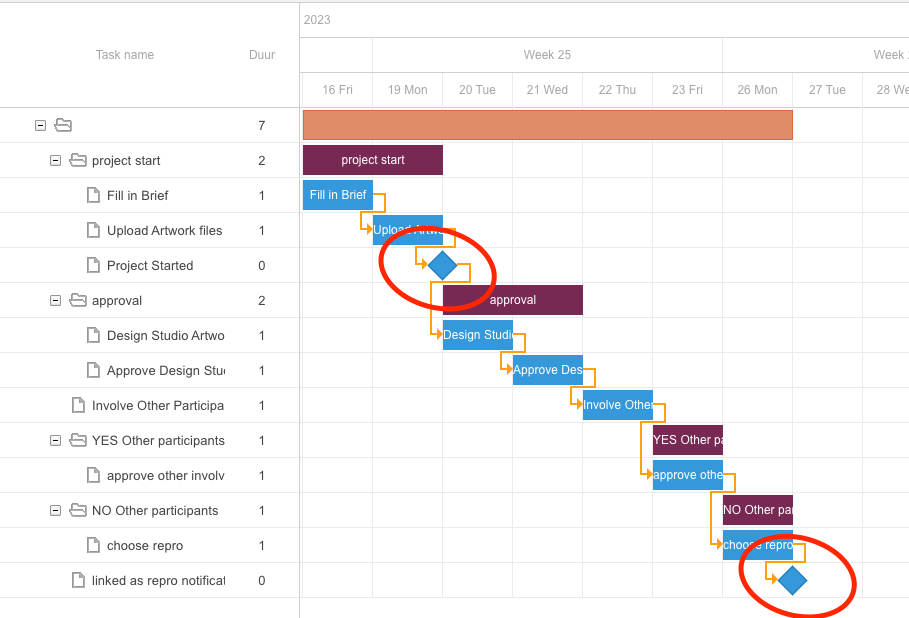Click folder icon of YES Other participants
The width and height of the screenshot is (909, 618).
pos(78,440)
